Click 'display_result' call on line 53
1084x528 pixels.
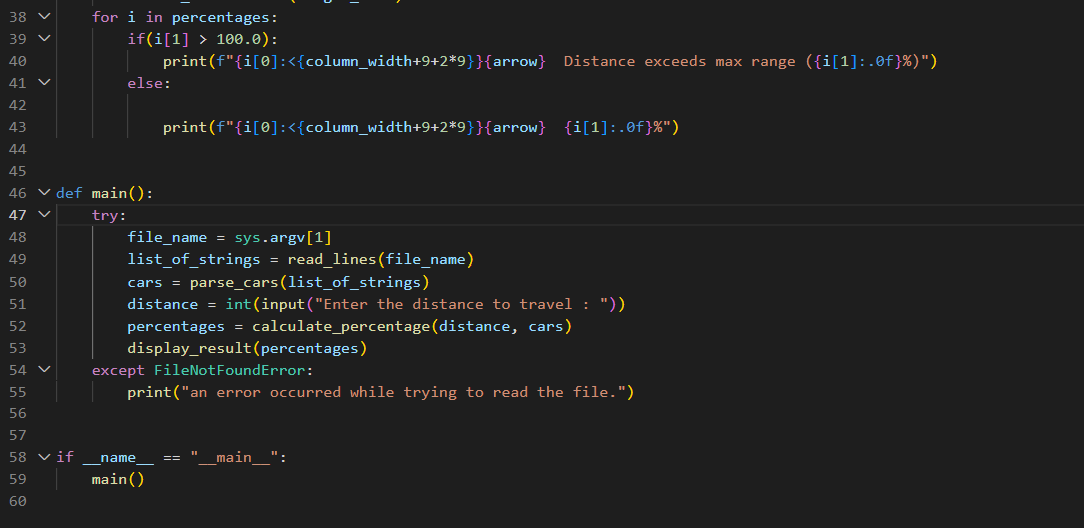[189, 348]
